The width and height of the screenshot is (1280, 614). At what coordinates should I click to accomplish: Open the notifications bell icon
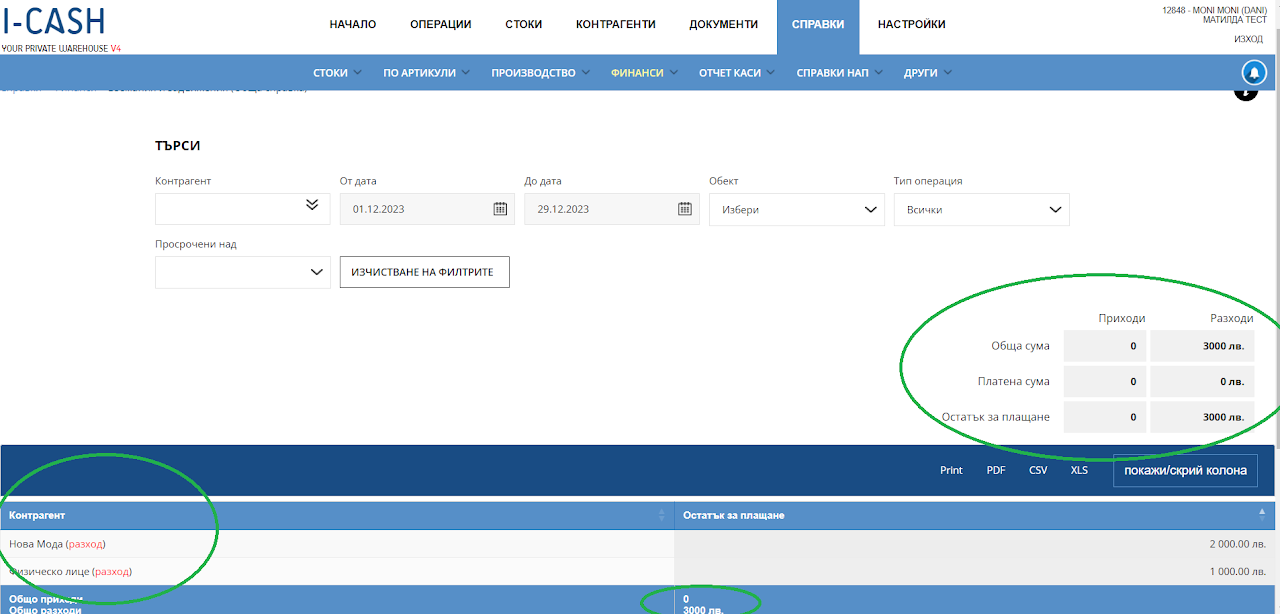(x=1254, y=73)
